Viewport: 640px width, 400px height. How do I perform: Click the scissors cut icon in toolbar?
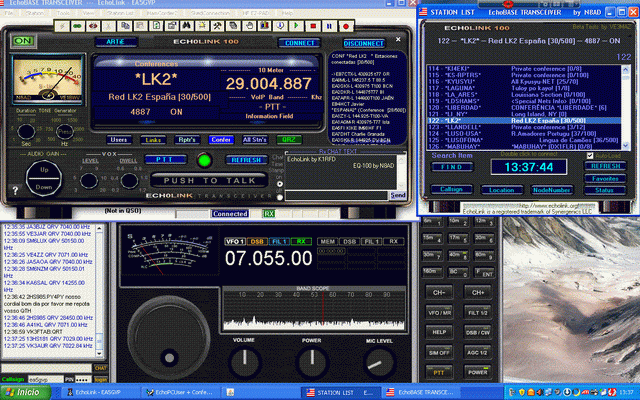pos(109,27)
